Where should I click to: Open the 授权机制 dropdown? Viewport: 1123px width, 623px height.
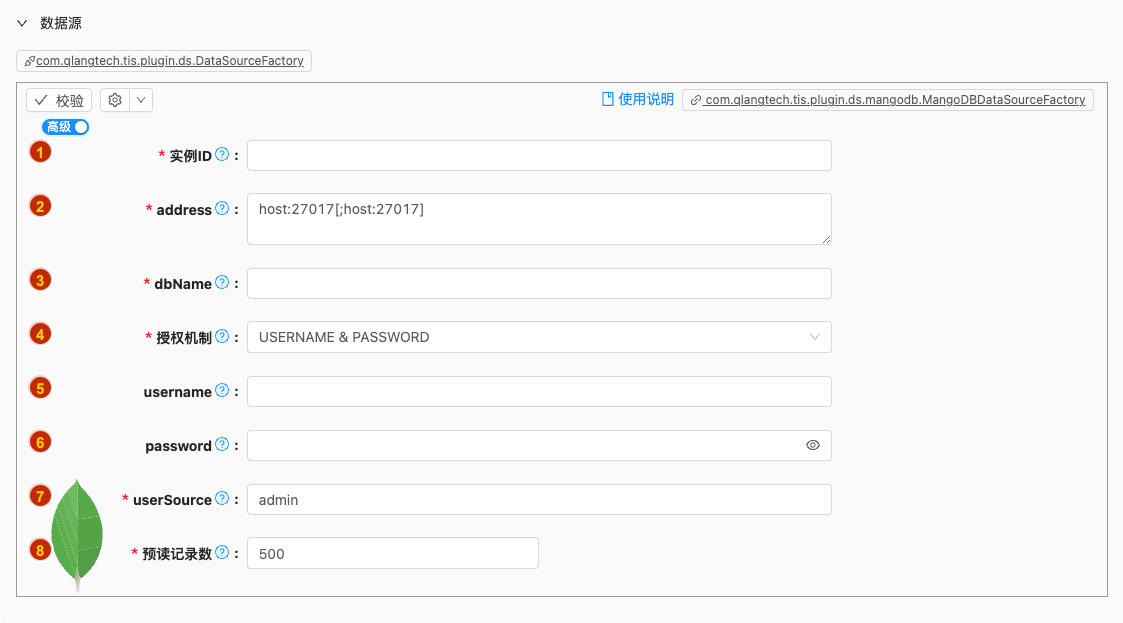pyautogui.click(x=539, y=337)
